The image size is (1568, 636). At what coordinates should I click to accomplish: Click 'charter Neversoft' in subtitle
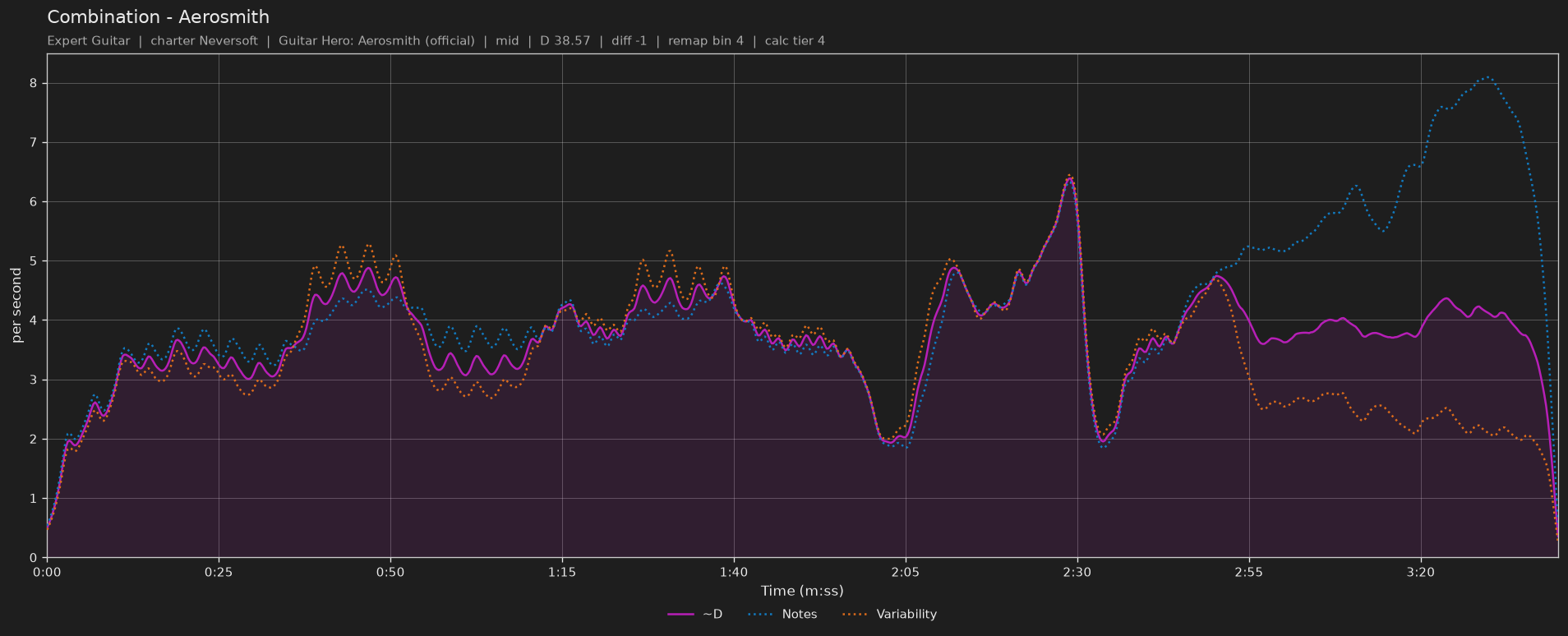click(204, 41)
